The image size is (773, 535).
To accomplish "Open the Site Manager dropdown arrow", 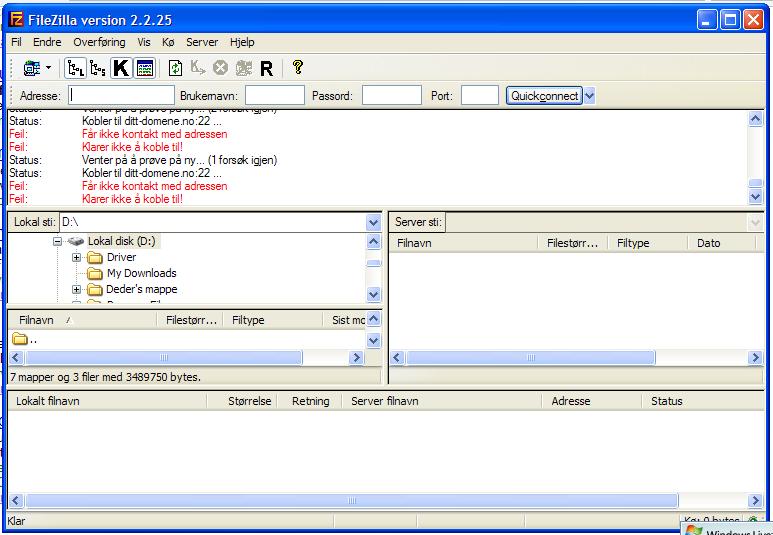I will (x=48, y=68).
